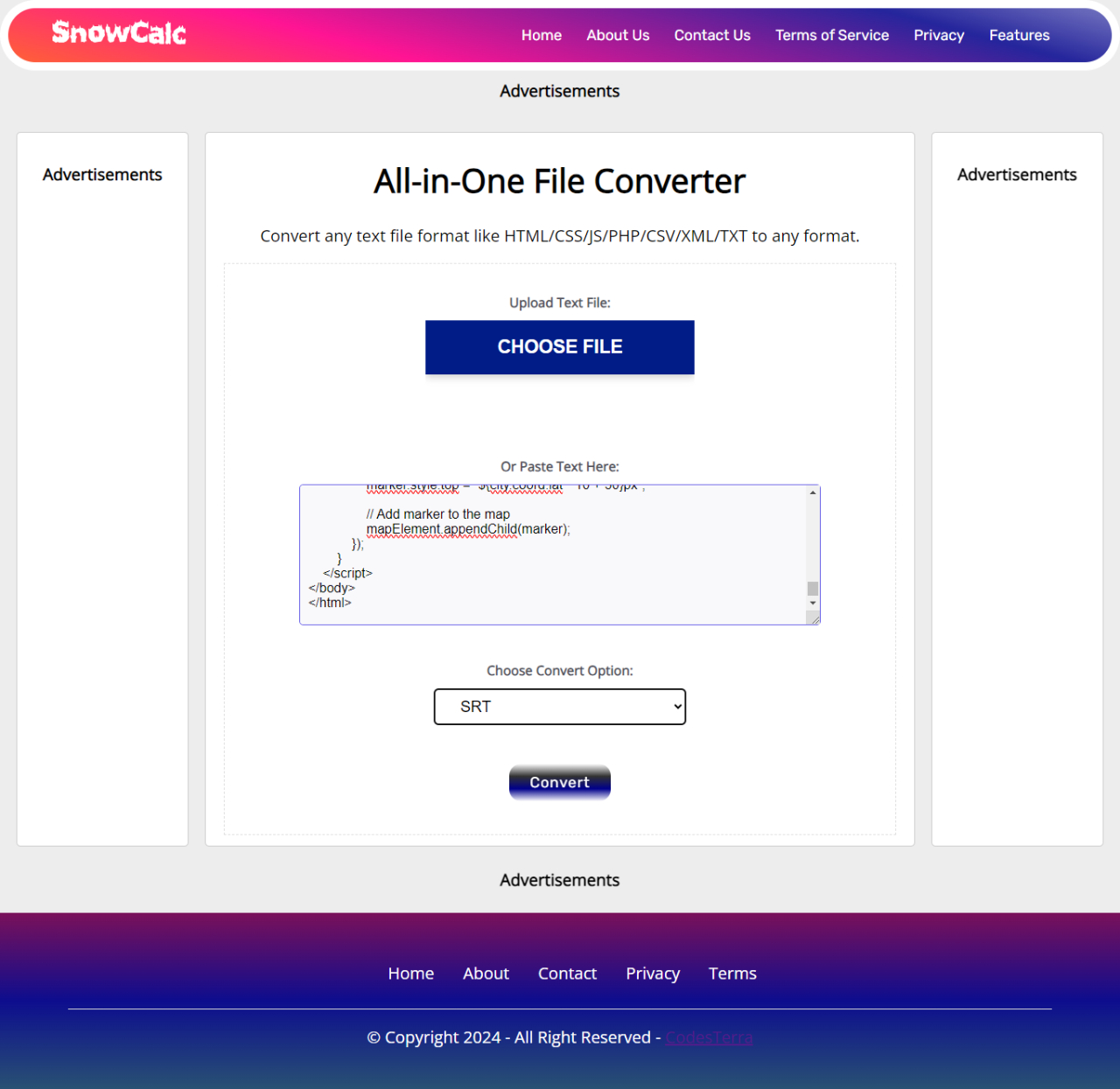The image size is (1120, 1089).
Task: Navigate to About Us in the header
Action: (x=618, y=35)
